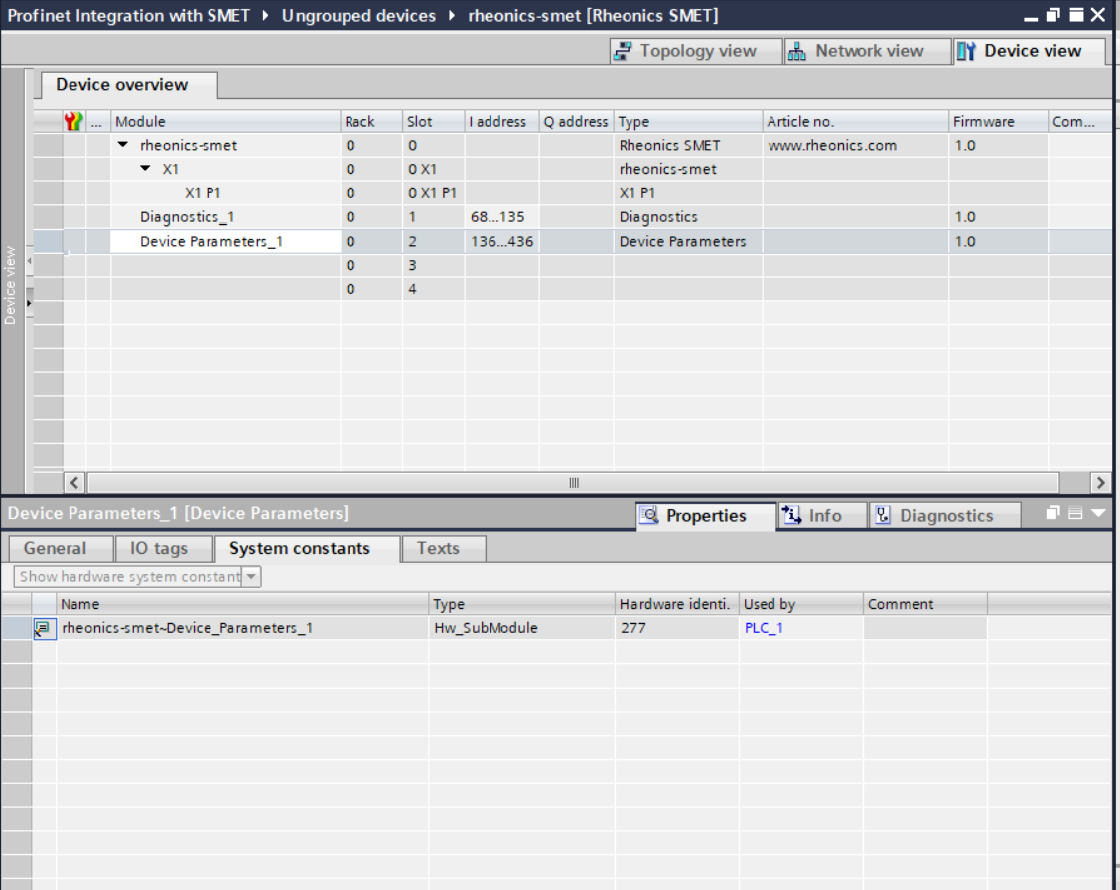The width and height of the screenshot is (1120, 890).
Task: Sort by the Q address column header
Action: 576,121
